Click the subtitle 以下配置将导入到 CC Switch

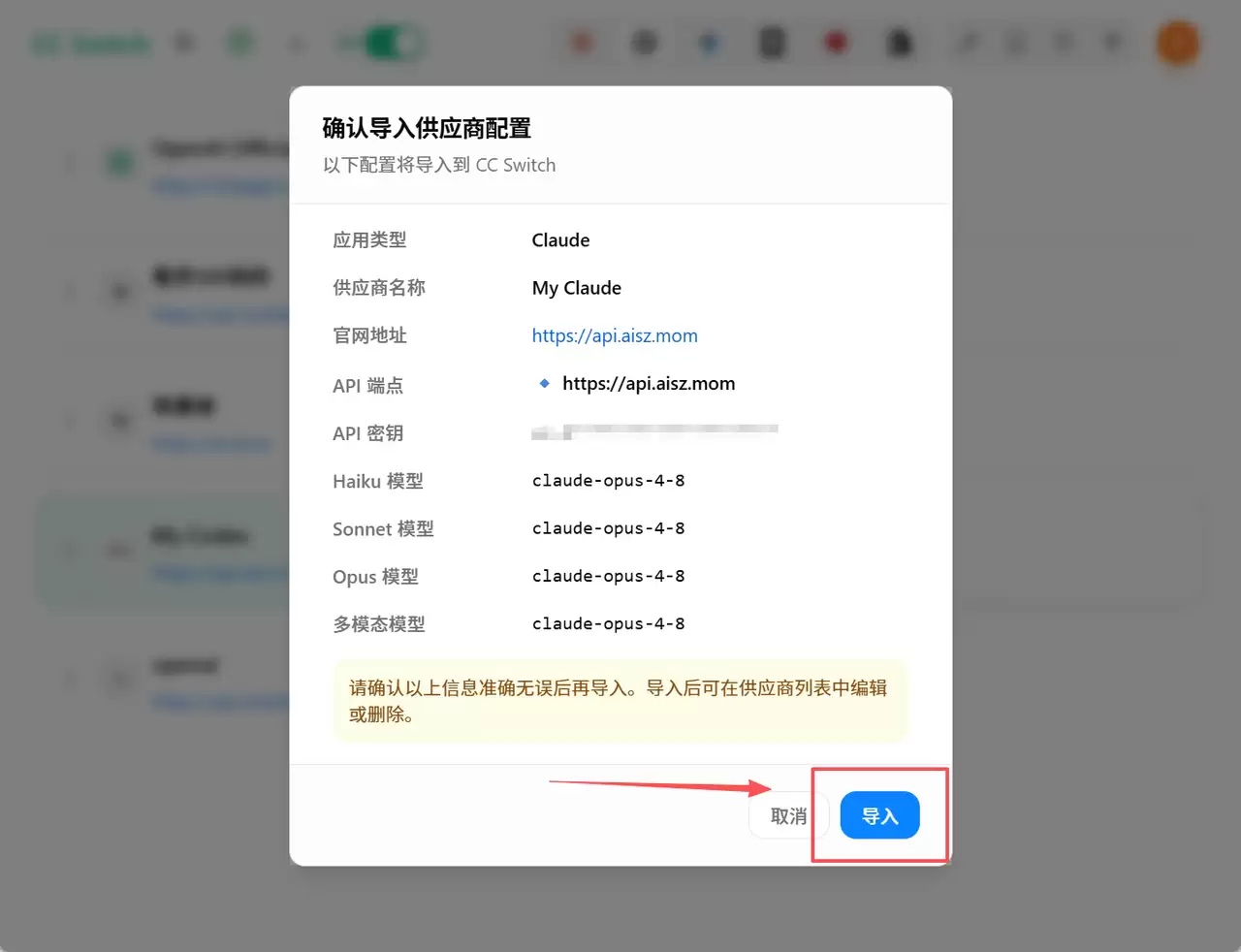(x=439, y=165)
